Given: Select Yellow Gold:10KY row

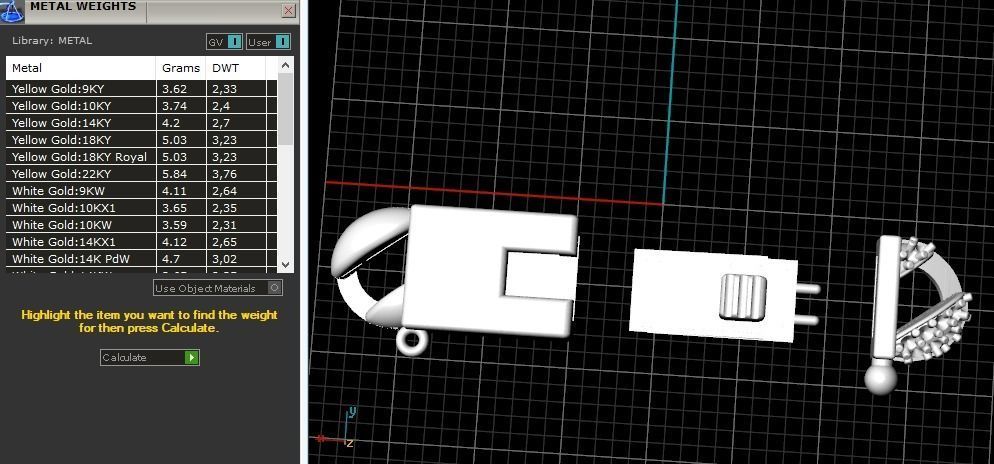Looking at the screenshot, I should (x=142, y=106).
